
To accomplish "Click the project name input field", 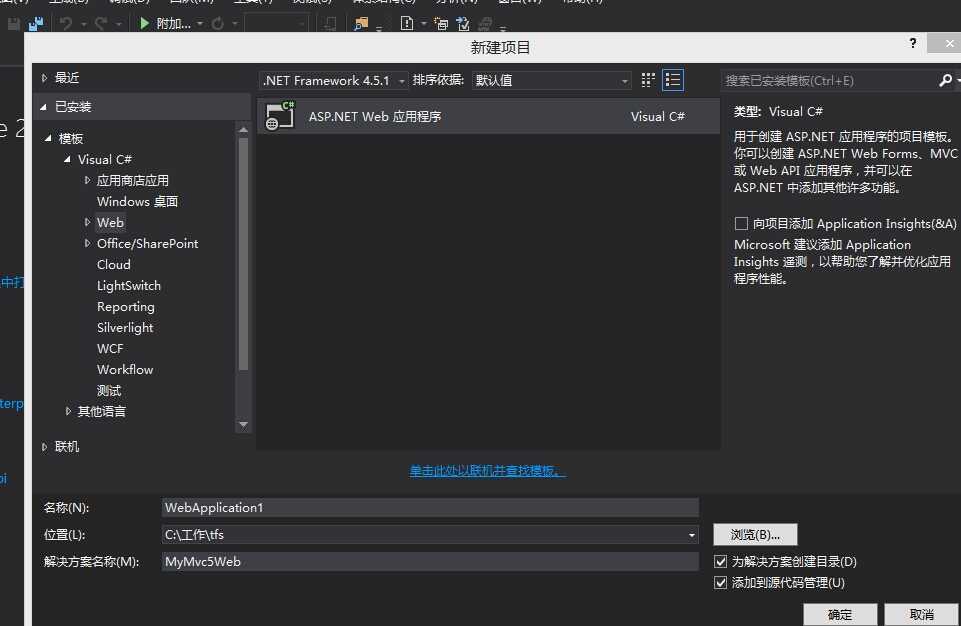I will click(x=430, y=507).
